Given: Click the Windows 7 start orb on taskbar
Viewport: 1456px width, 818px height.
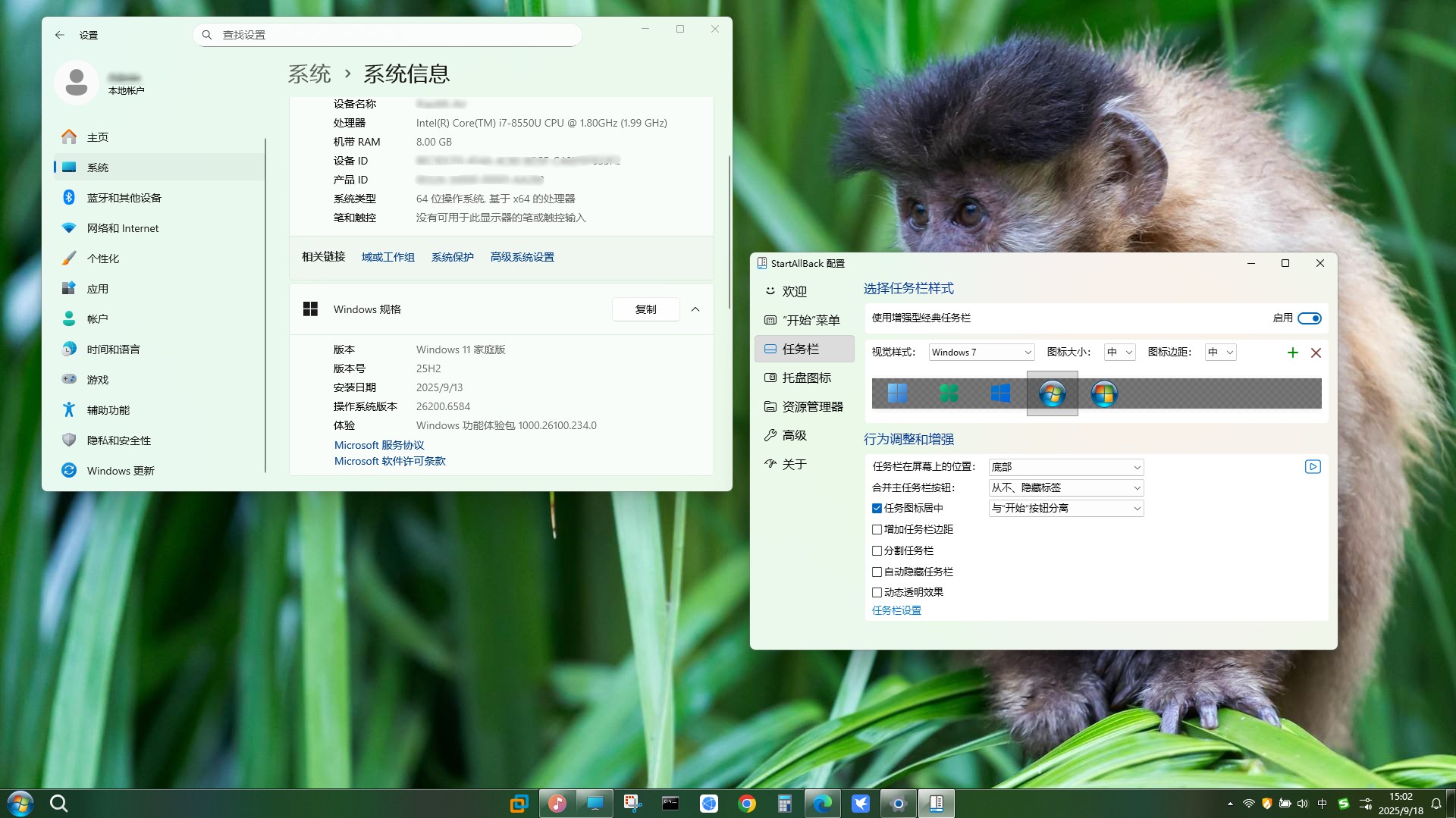Looking at the screenshot, I should pos(20,804).
